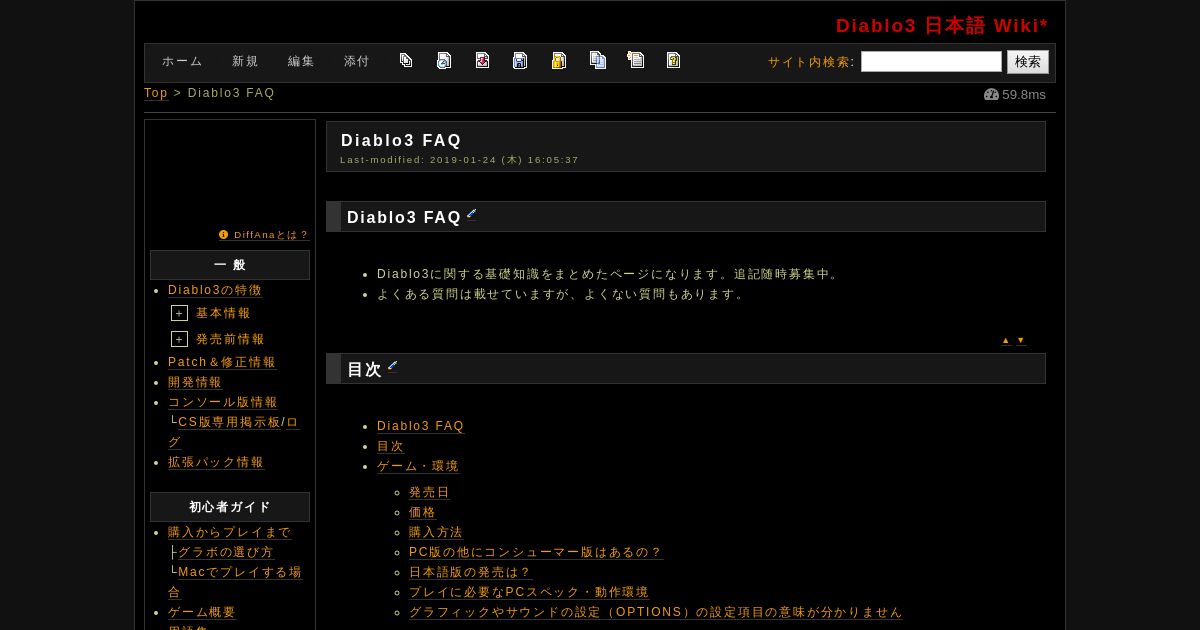Click the red arrow download page icon
This screenshot has width=1200, height=630.
click(482, 61)
